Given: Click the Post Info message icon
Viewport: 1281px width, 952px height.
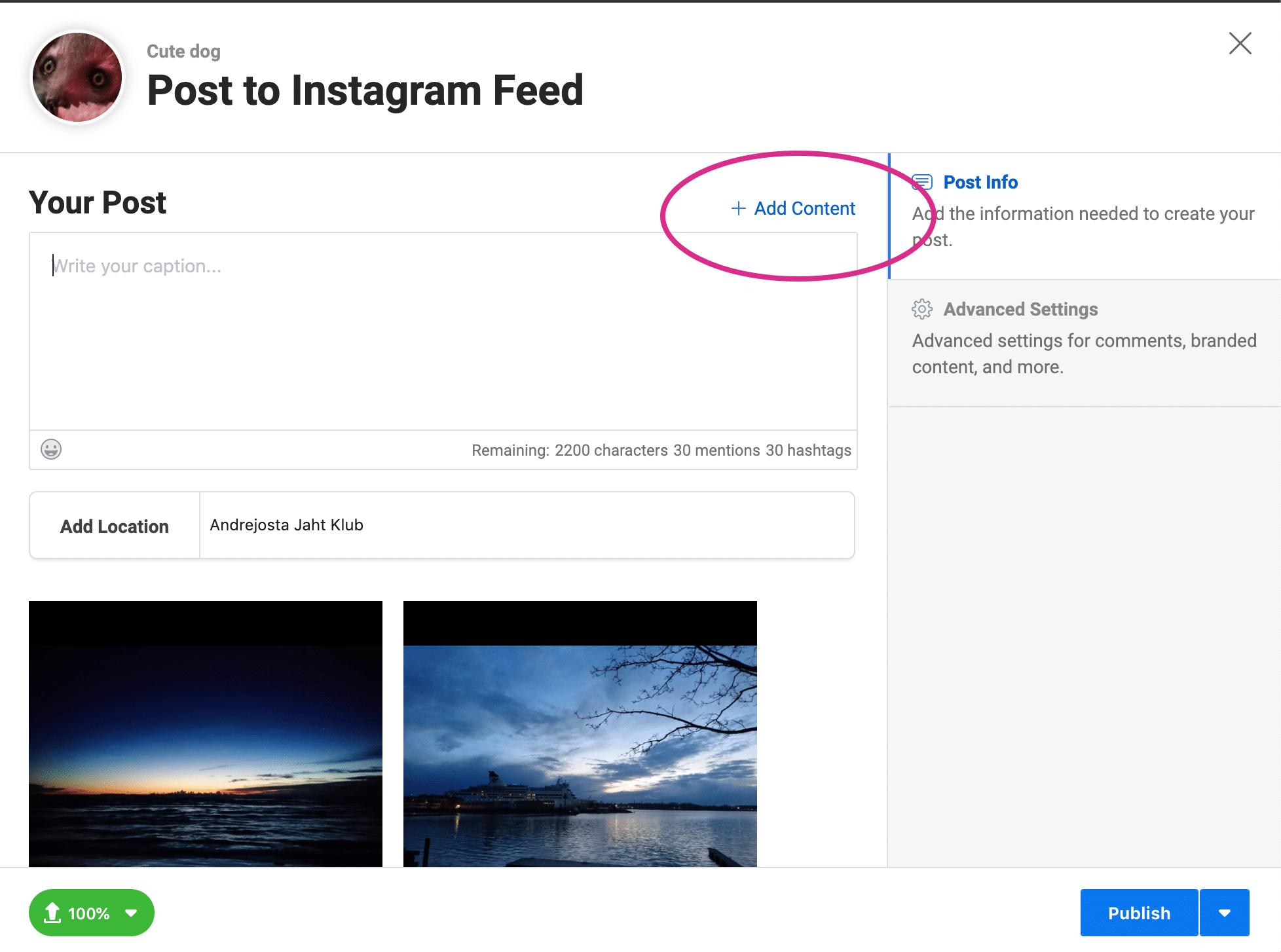Looking at the screenshot, I should (x=922, y=182).
